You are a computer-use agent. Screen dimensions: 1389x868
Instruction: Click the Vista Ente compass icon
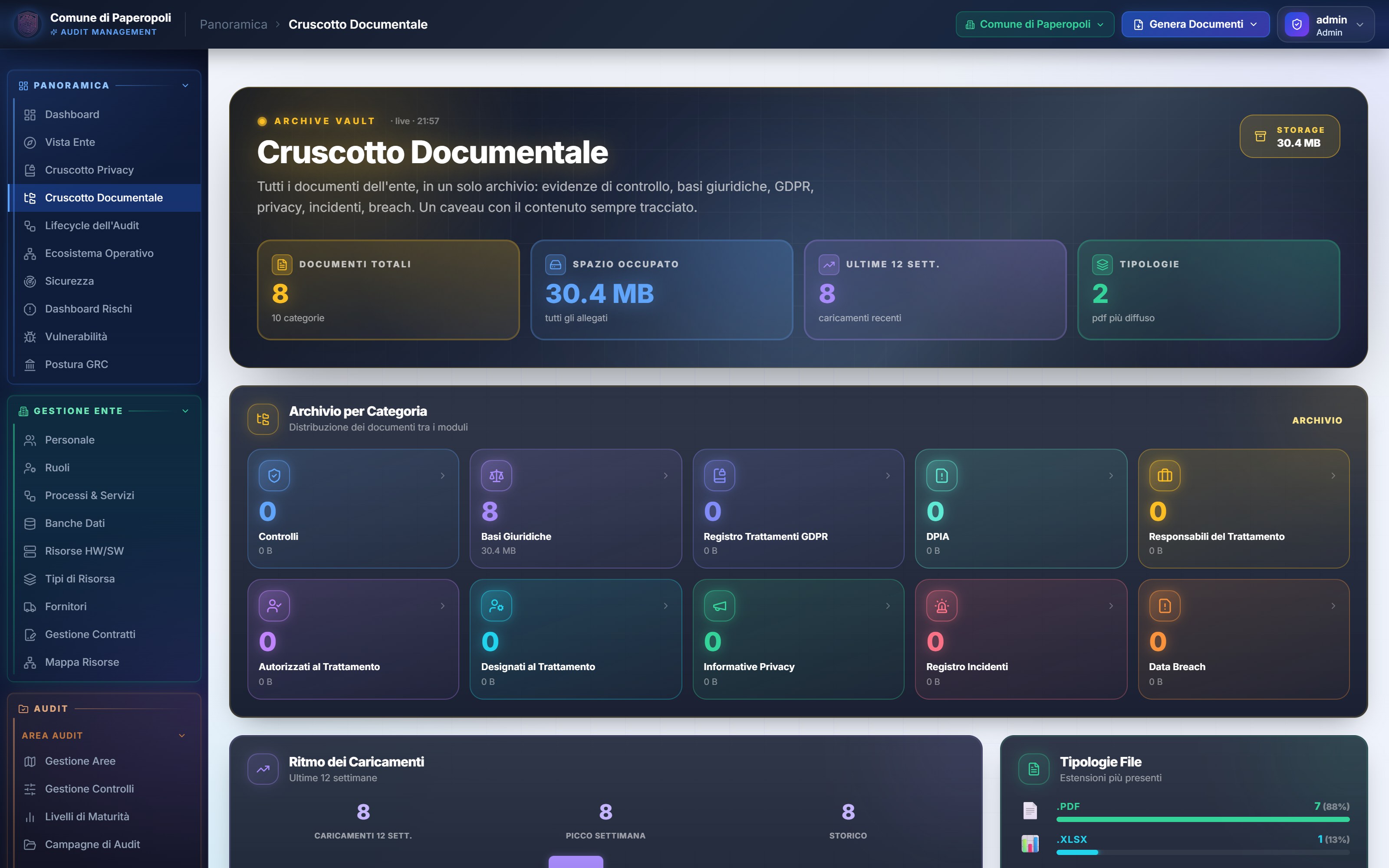[x=30, y=142]
